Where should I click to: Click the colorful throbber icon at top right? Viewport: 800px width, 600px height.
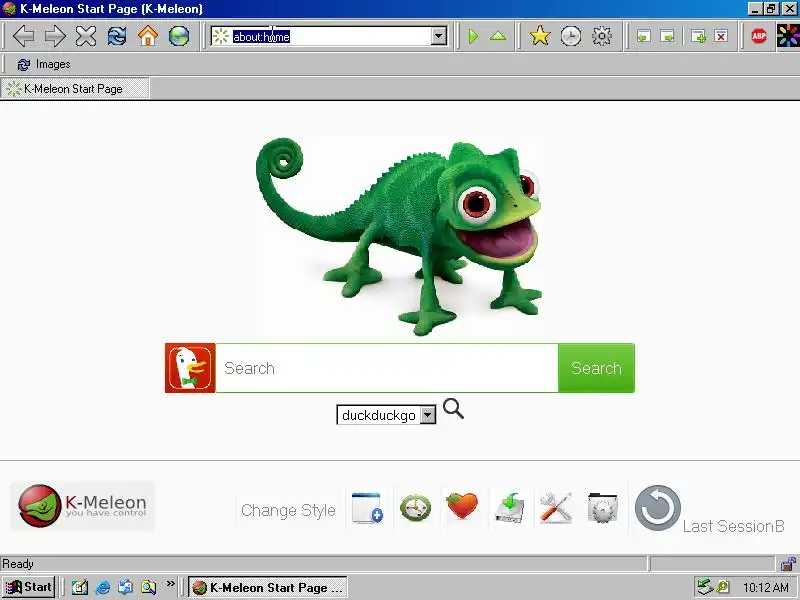click(788, 36)
